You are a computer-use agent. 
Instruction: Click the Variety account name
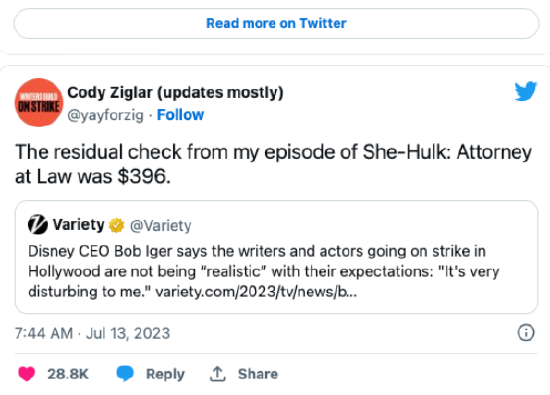tap(79, 225)
